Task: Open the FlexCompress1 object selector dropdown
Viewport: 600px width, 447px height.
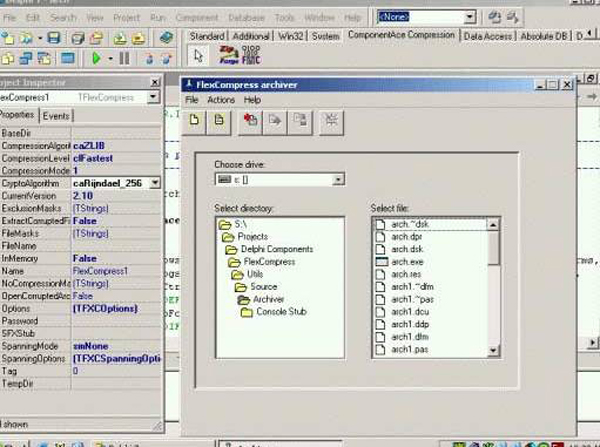Action: click(152, 98)
